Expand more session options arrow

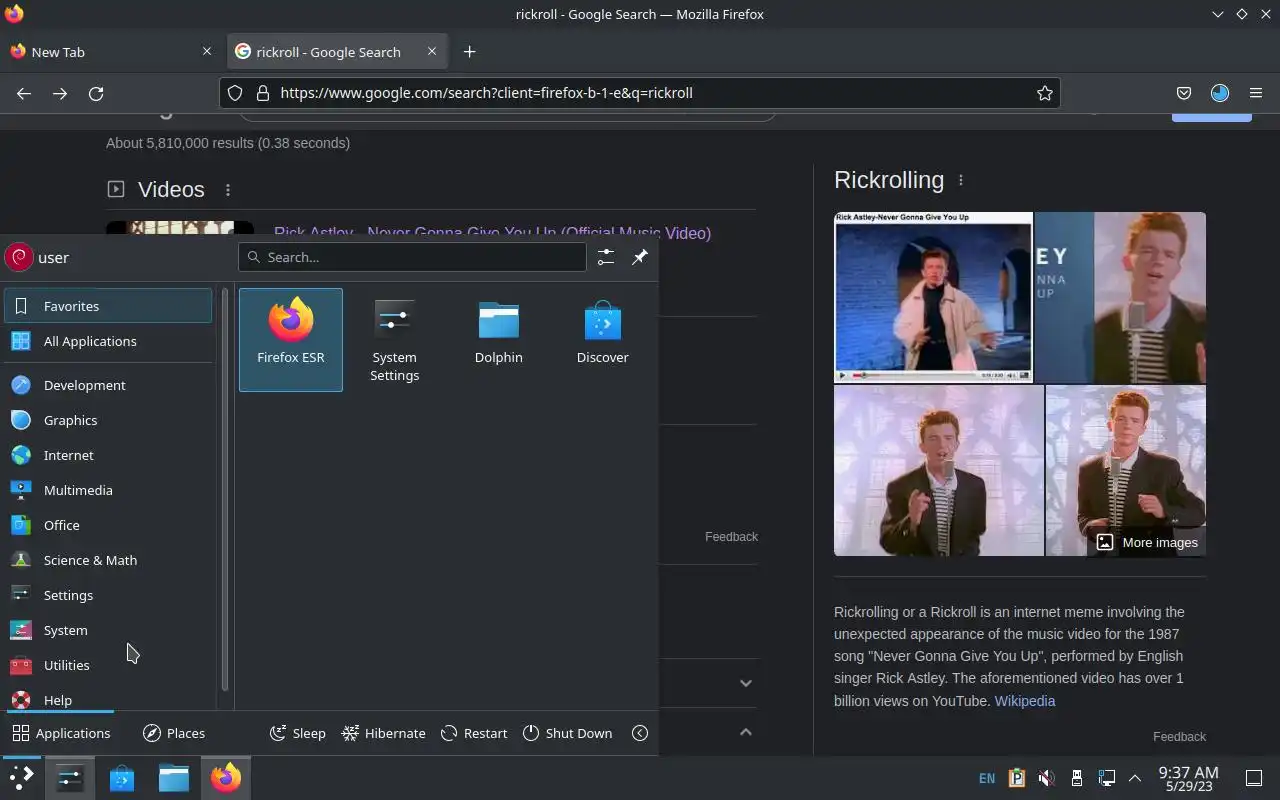tap(640, 733)
